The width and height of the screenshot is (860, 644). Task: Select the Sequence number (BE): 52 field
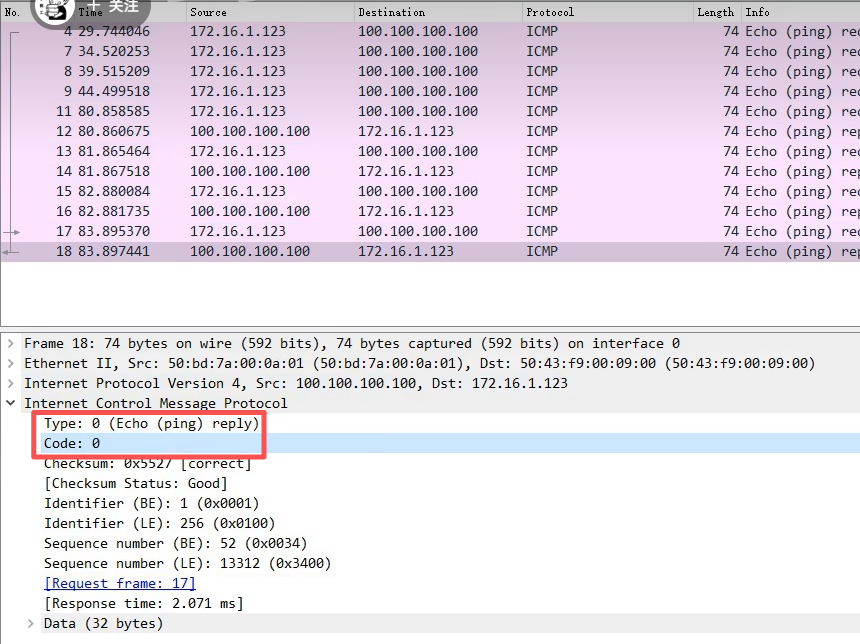click(x=175, y=543)
